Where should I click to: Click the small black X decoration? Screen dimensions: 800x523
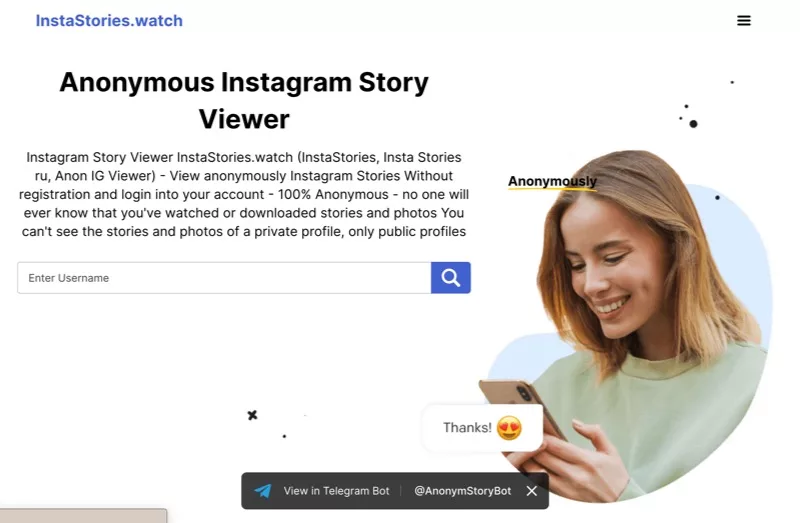(252, 415)
